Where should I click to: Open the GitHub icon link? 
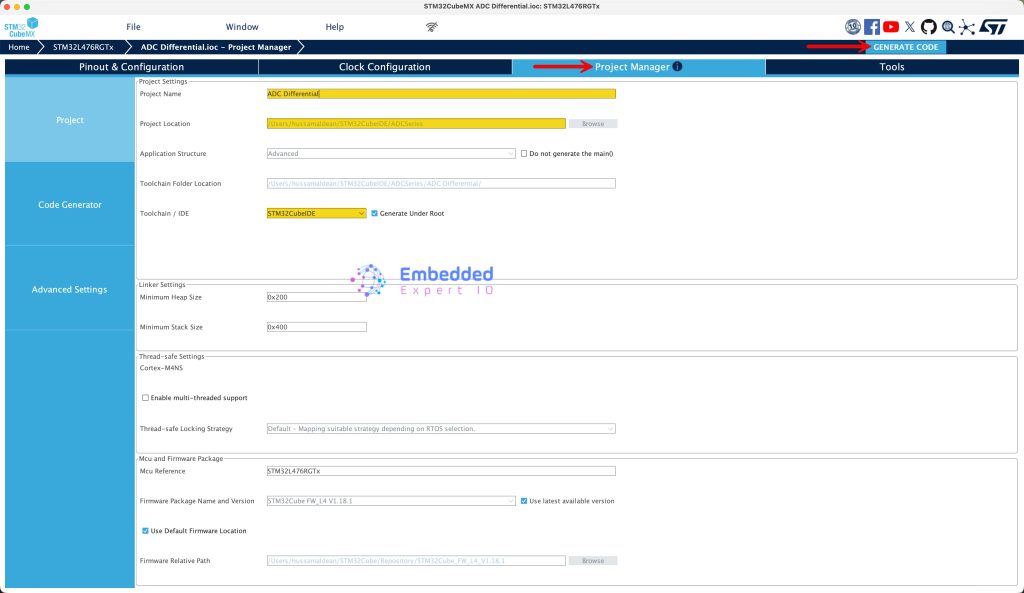click(928, 27)
